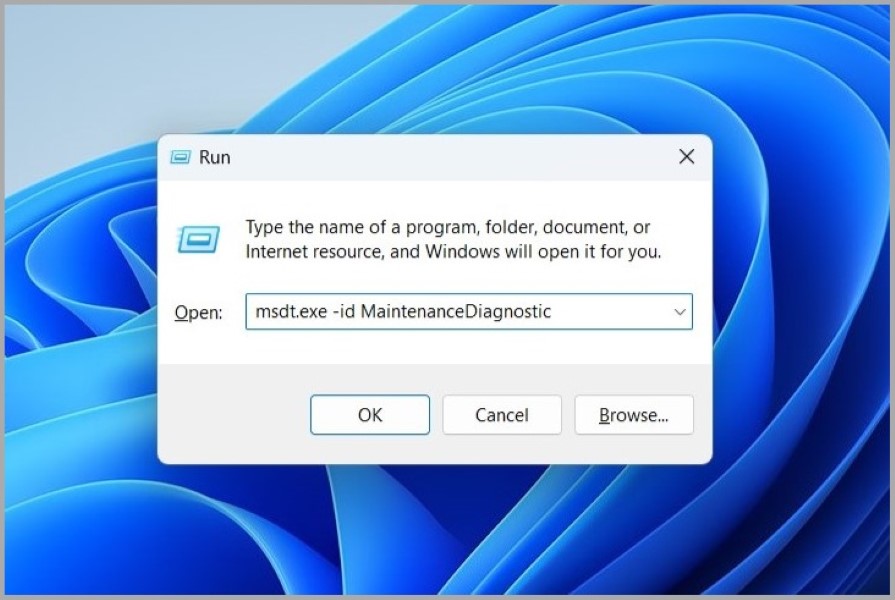Close the Run dialog with the X

click(x=686, y=156)
